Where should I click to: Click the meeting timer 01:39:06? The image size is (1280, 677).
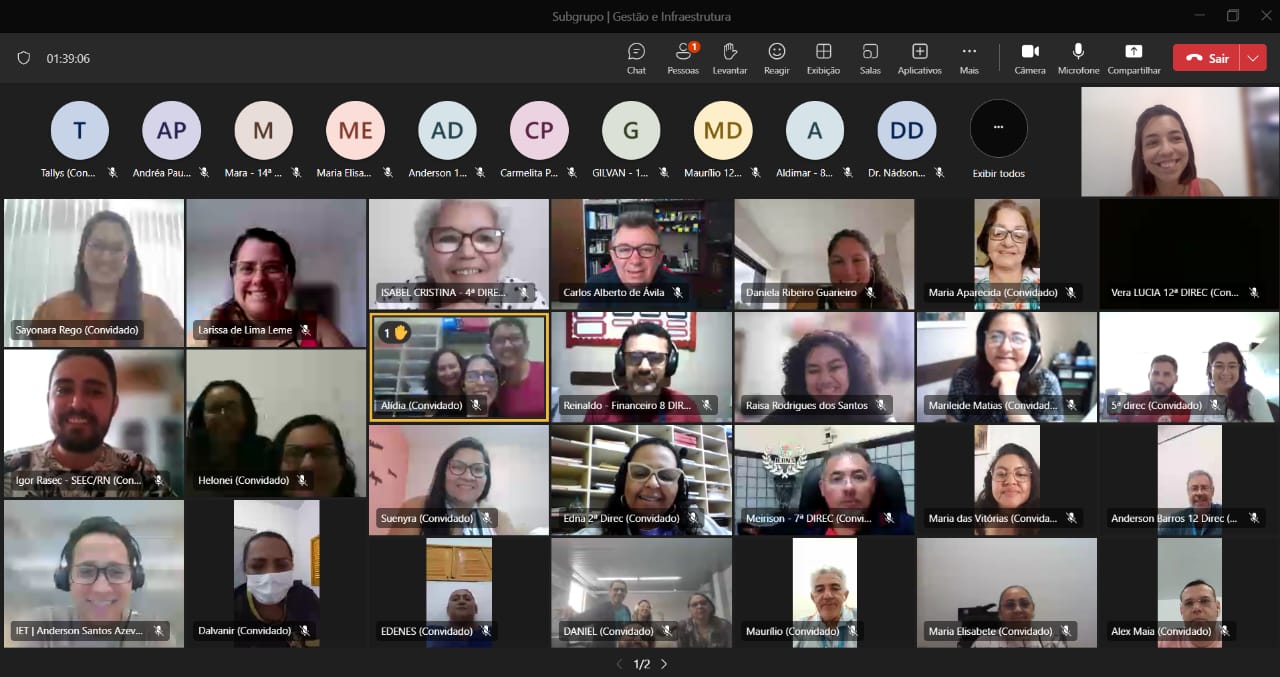[68, 59]
